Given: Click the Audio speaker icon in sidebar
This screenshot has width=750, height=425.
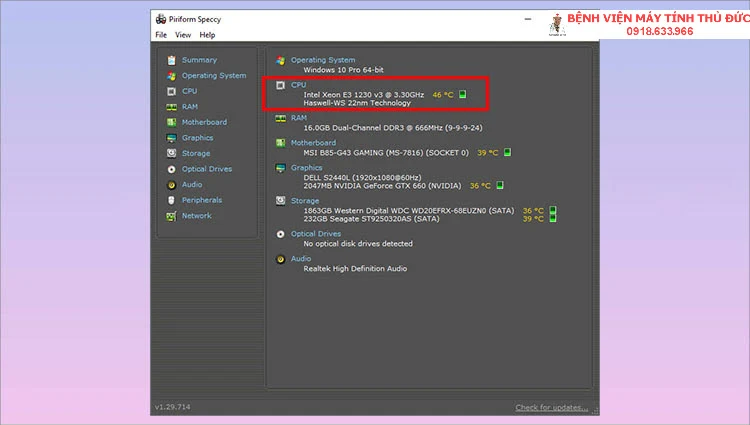Looking at the screenshot, I should tap(171, 185).
